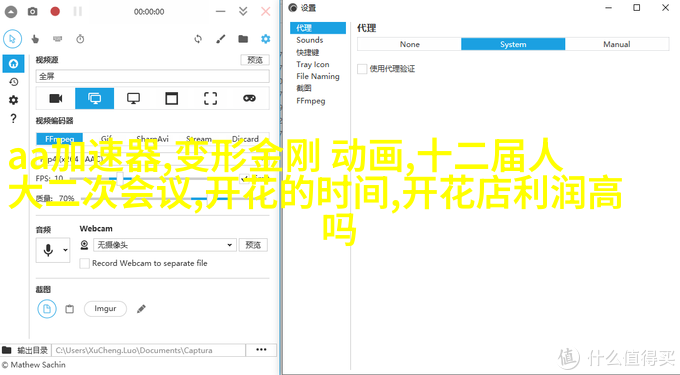Choose System proxy mode
Screen dimensions: 680x375
point(513,44)
